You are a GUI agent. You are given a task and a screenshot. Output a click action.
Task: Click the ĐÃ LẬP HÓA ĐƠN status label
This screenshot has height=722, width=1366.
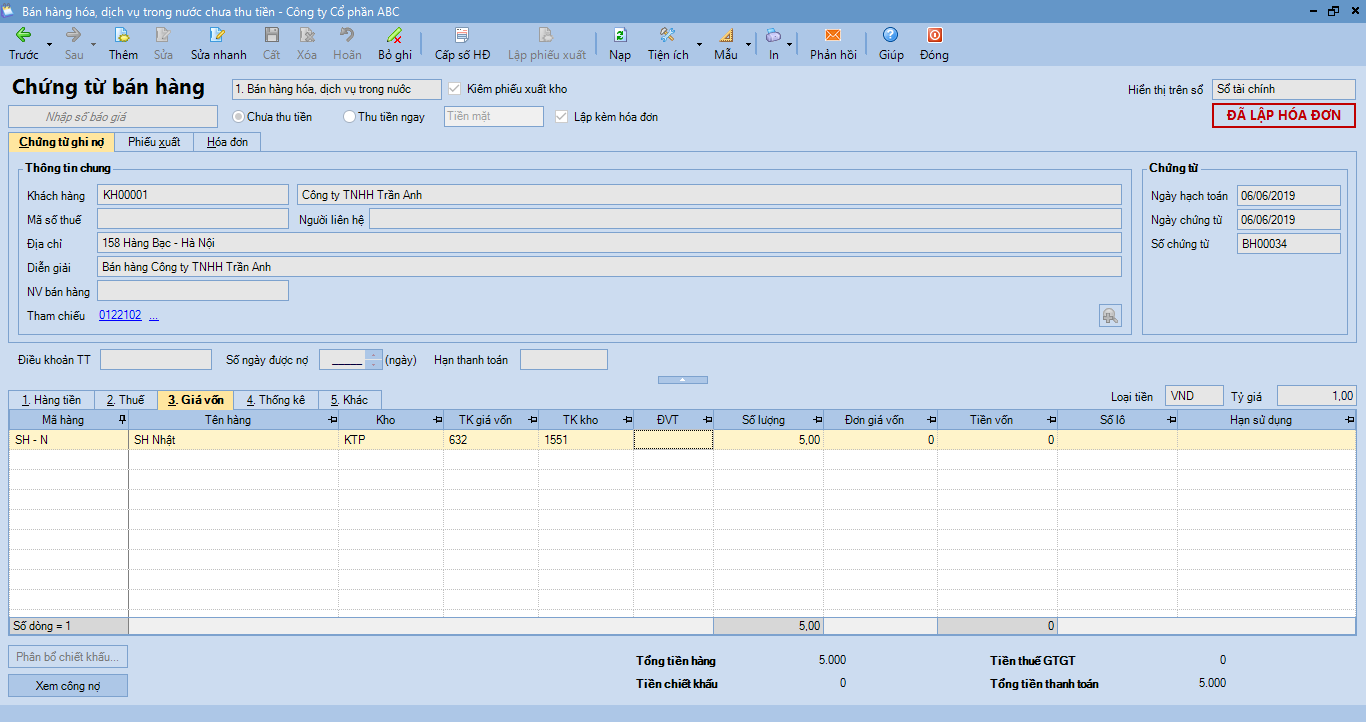point(1284,116)
